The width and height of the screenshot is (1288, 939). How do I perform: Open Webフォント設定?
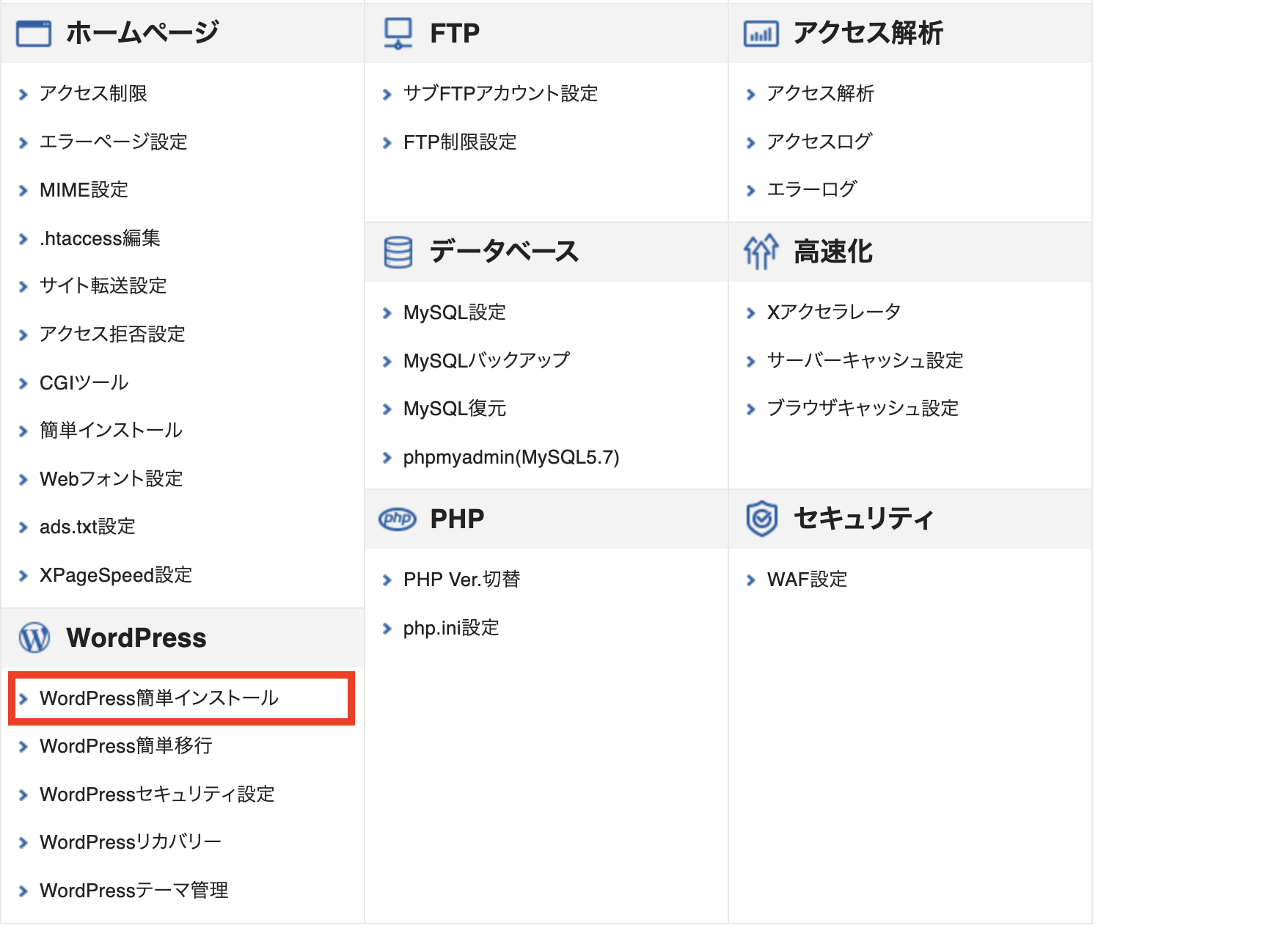click(x=111, y=479)
